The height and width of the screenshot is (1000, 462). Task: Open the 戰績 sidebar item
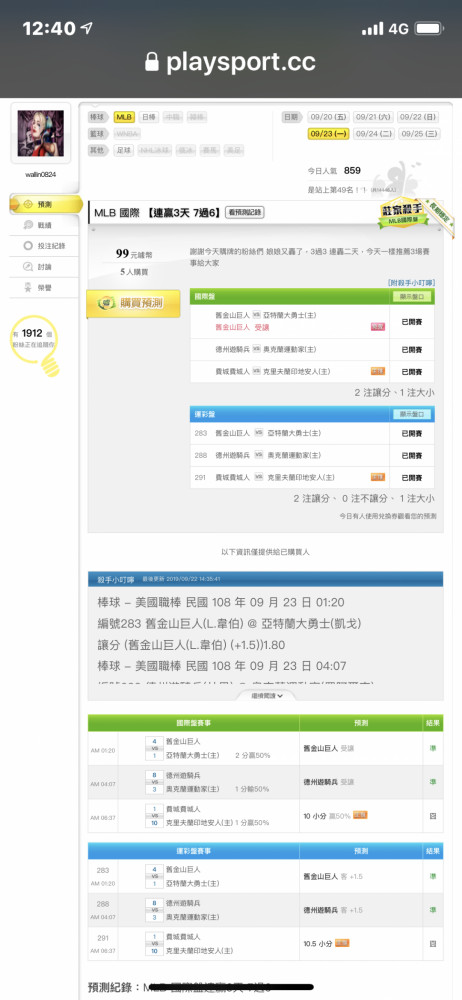[x=45, y=224]
